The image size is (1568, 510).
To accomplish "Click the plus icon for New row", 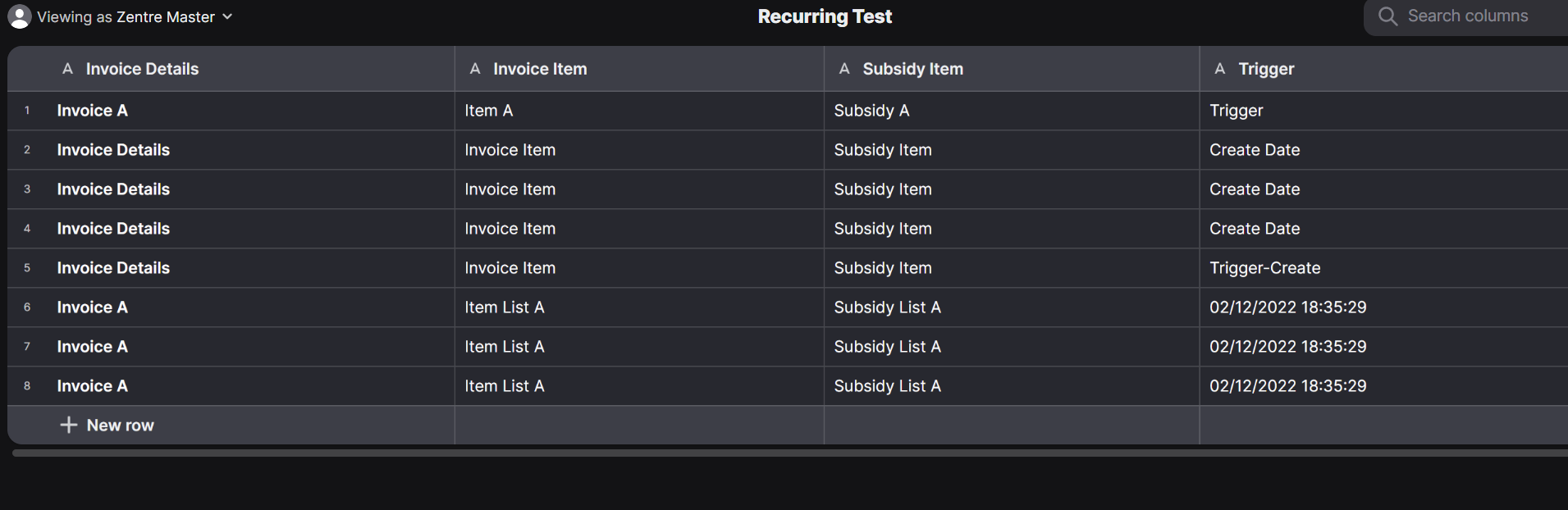I will coord(69,425).
